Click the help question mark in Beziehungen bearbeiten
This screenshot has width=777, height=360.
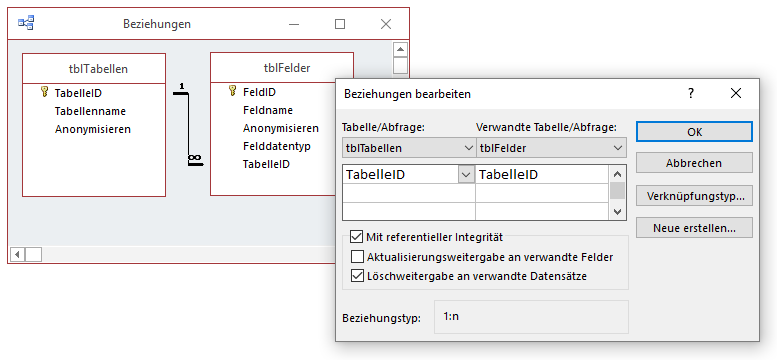pos(691,93)
